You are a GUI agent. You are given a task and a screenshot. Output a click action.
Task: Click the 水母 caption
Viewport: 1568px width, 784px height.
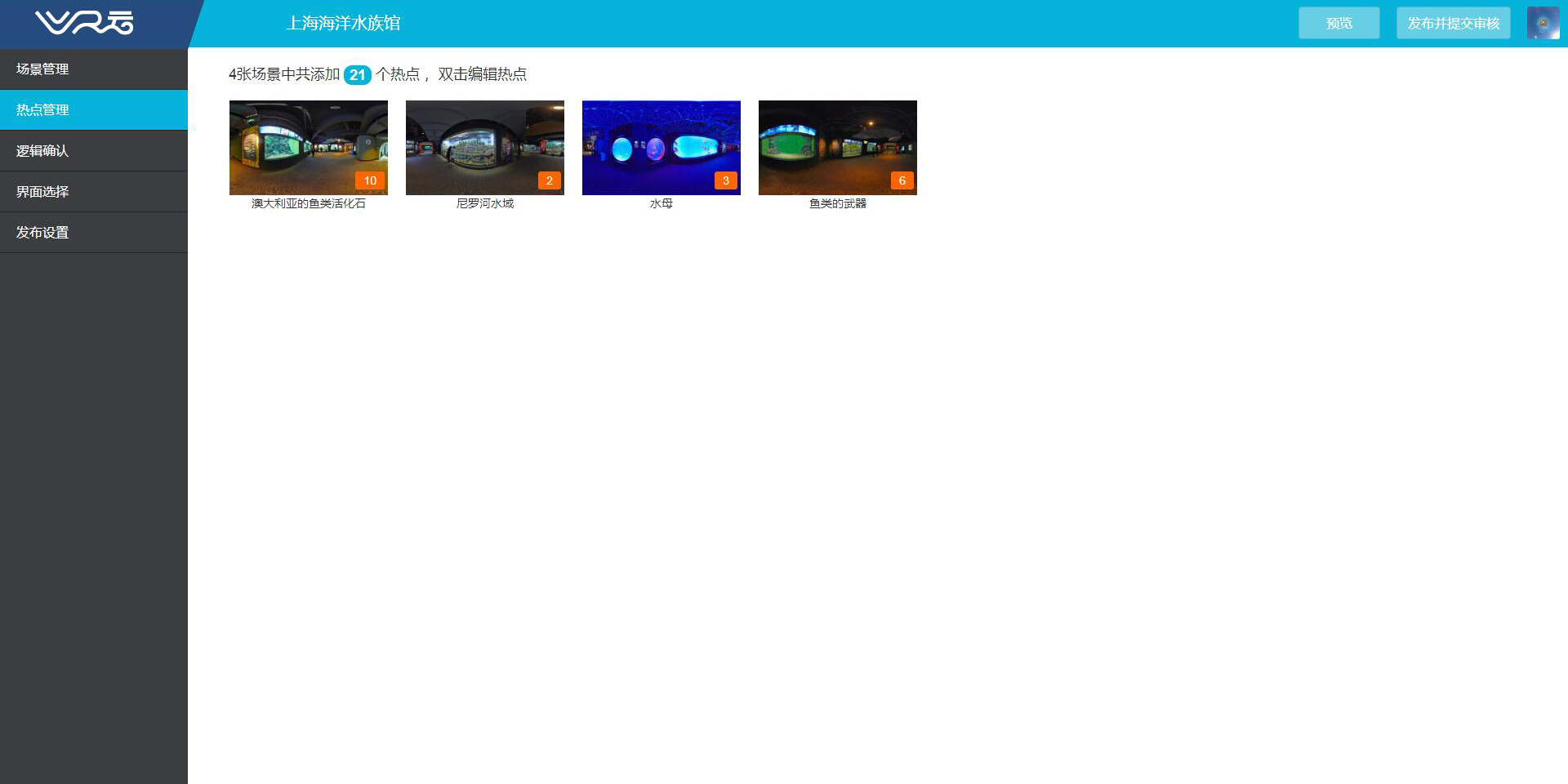coord(661,203)
